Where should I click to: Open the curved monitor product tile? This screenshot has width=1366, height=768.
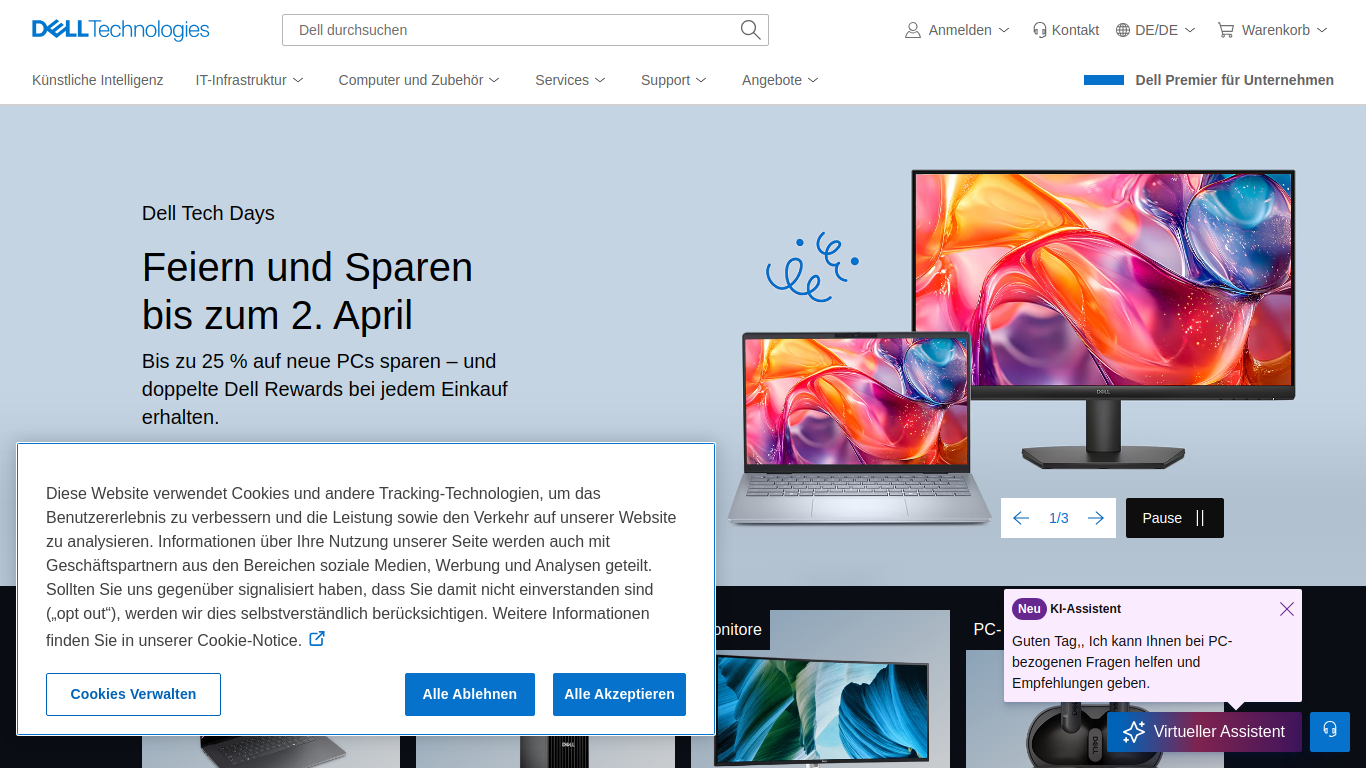(820, 690)
